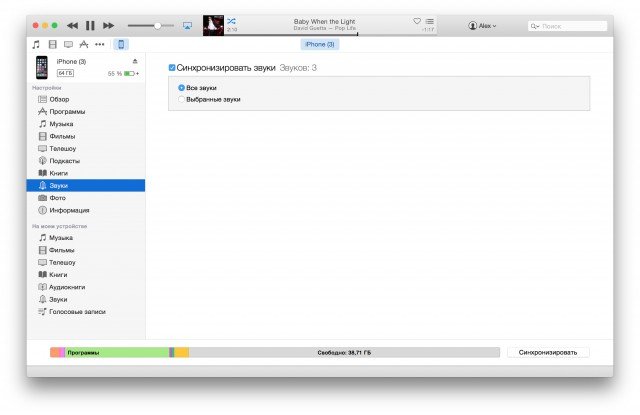The width and height of the screenshot is (640, 415).
Task: Select the Выбранные звуки radio button
Action: point(180,99)
